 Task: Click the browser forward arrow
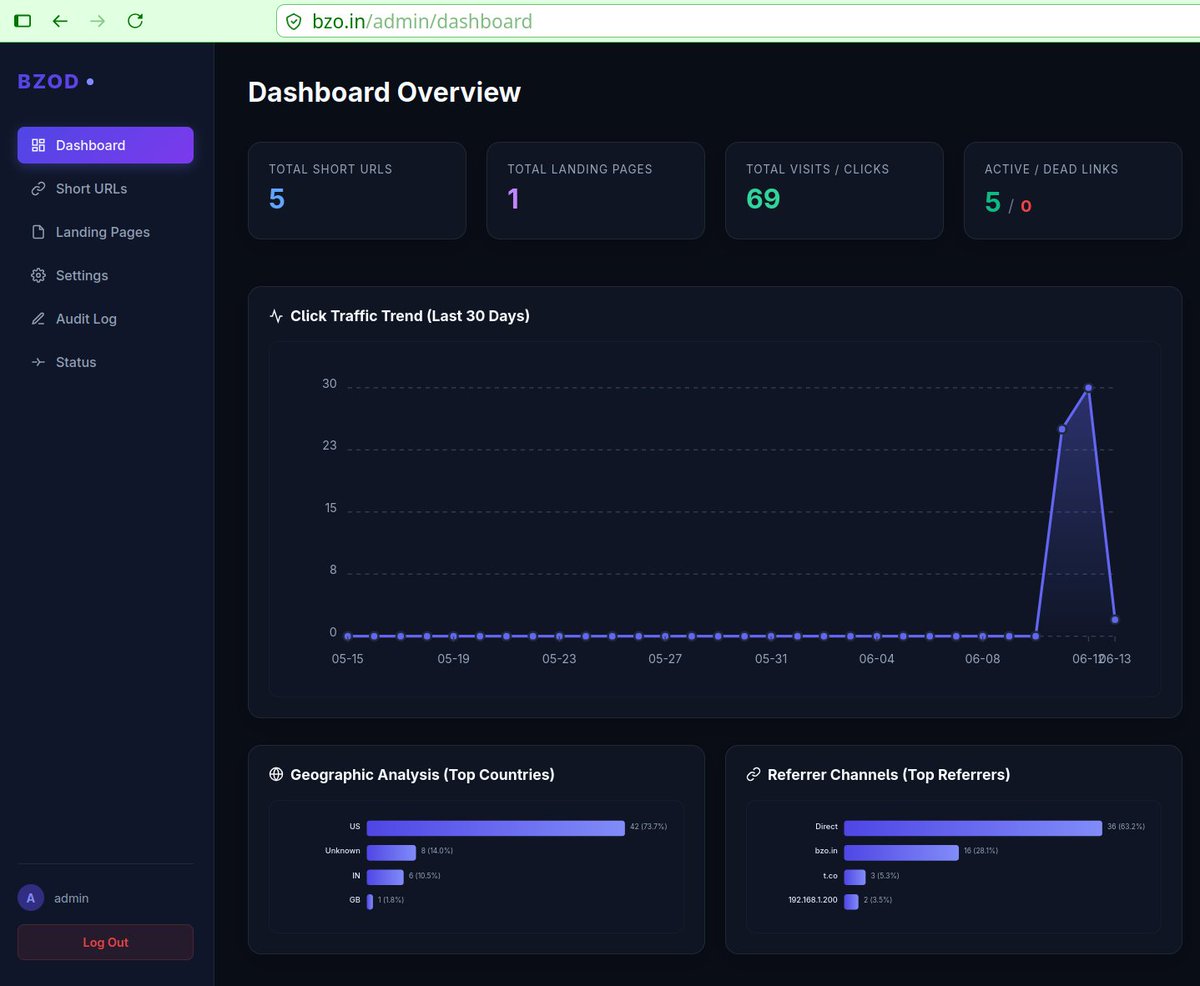(97, 21)
